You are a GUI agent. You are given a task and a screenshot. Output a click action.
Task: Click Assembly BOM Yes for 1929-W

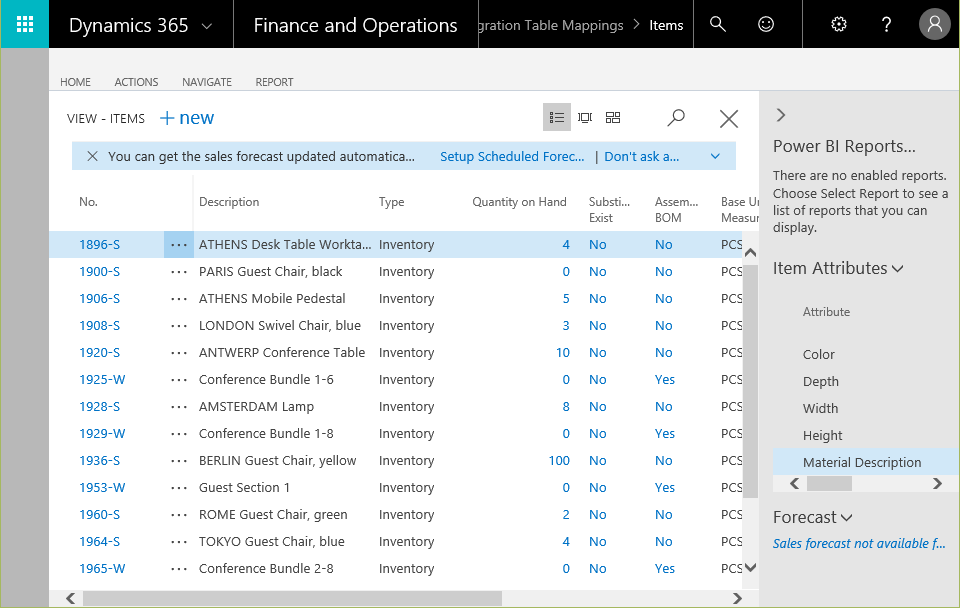[664, 433]
